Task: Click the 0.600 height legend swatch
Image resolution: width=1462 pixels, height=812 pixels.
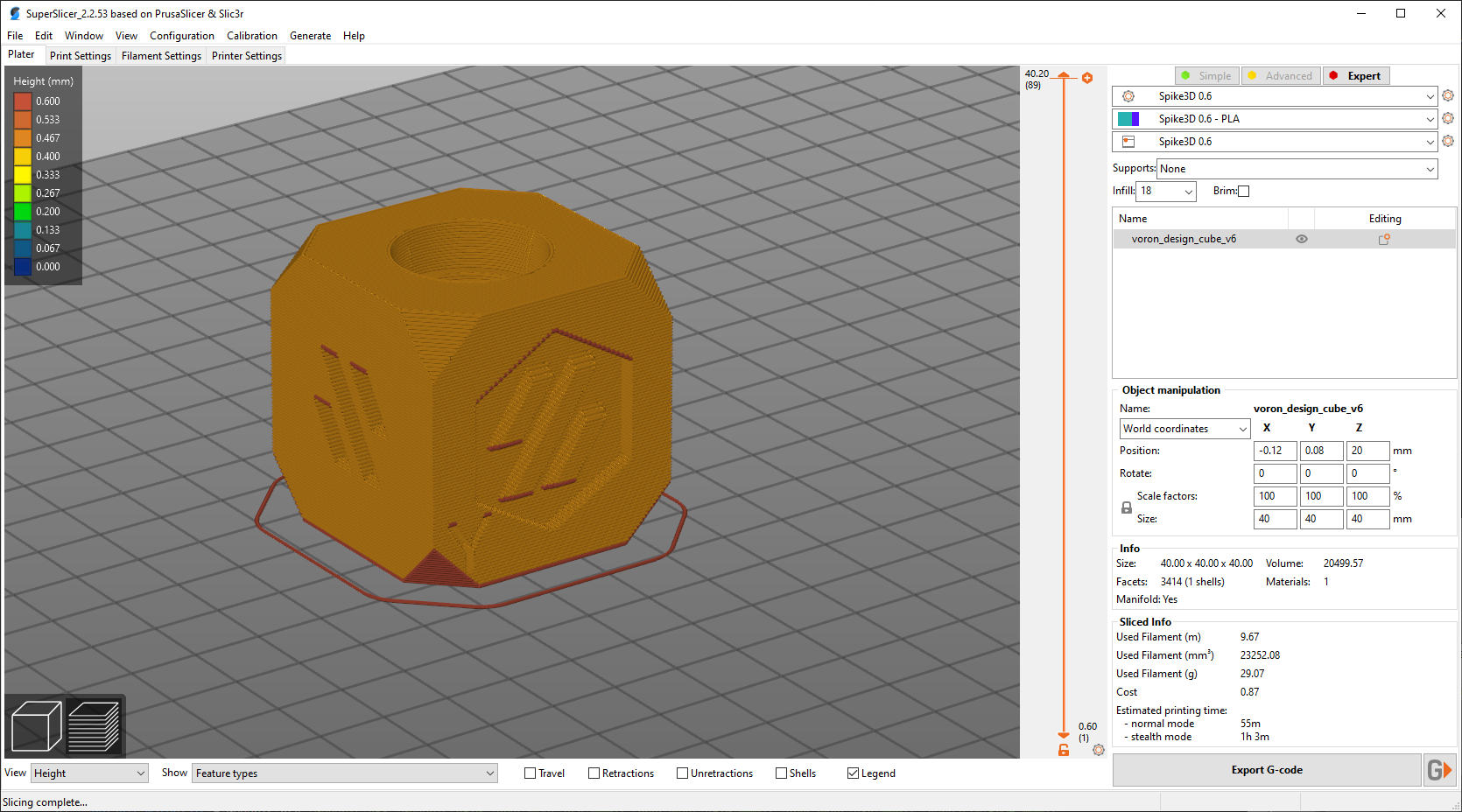Action: point(23,101)
